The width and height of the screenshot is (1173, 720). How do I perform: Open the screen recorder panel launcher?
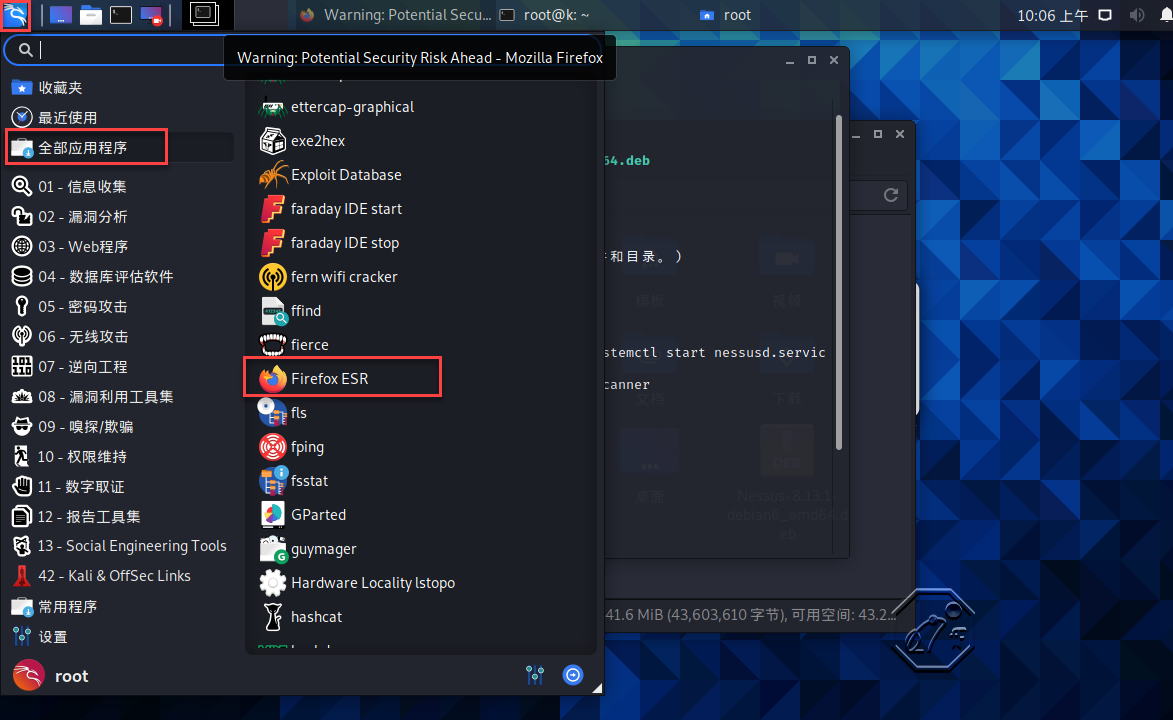[151, 15]
